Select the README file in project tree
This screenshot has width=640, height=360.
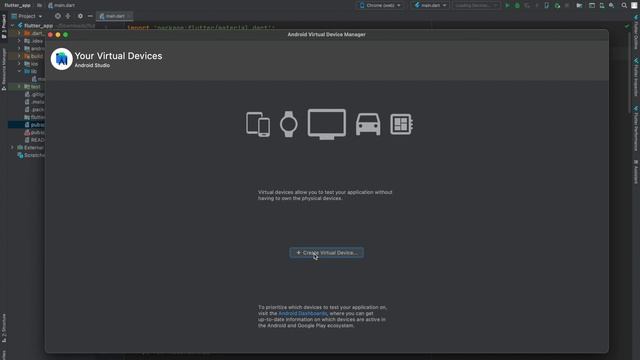pos(35,140)
